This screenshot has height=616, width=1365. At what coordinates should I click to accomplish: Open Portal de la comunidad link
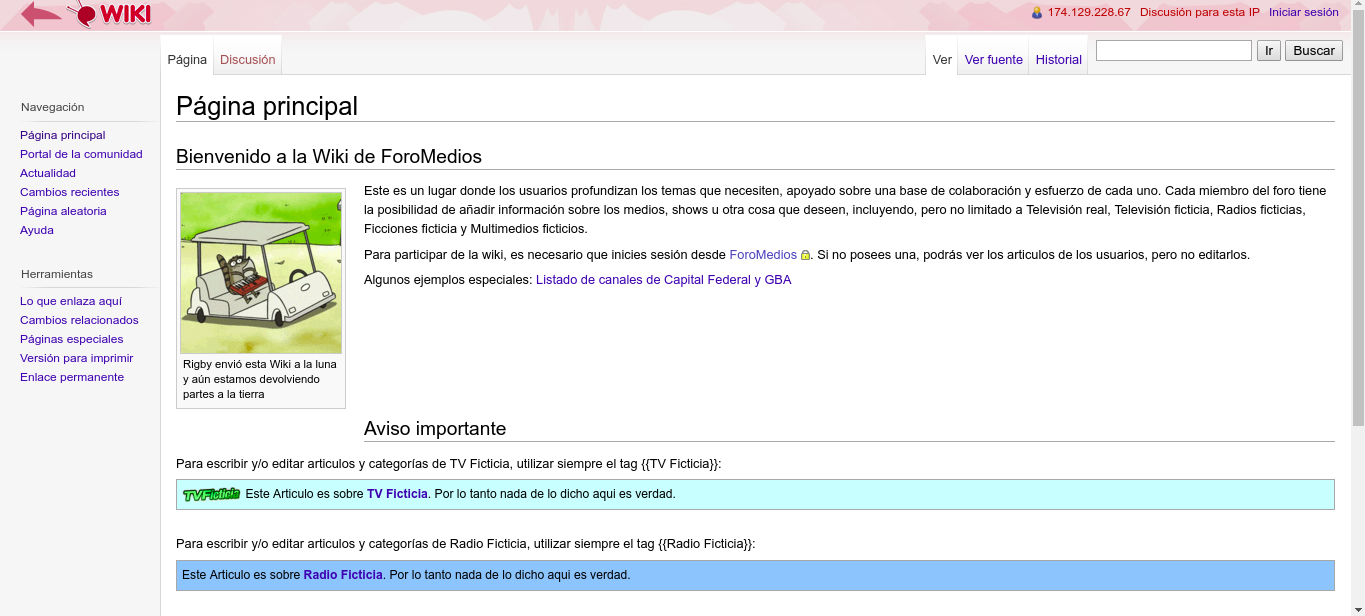click(81, 154)
